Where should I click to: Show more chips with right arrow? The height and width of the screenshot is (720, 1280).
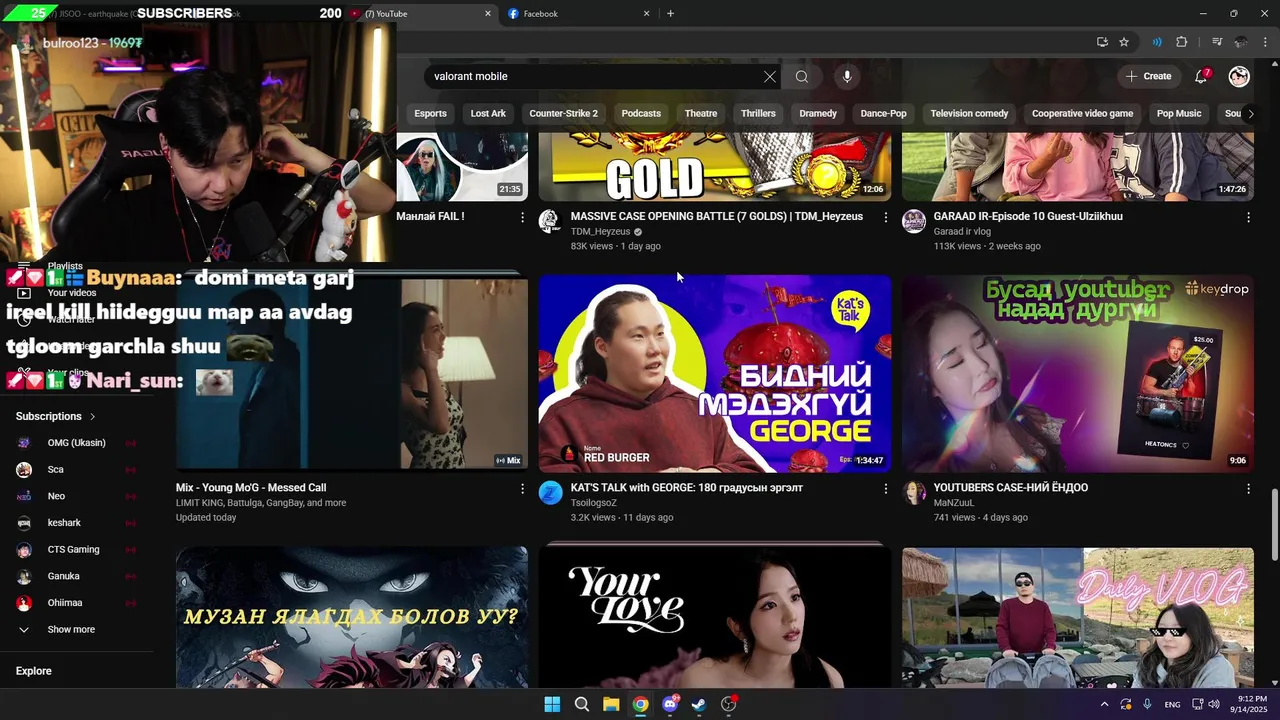(1250, 114)
